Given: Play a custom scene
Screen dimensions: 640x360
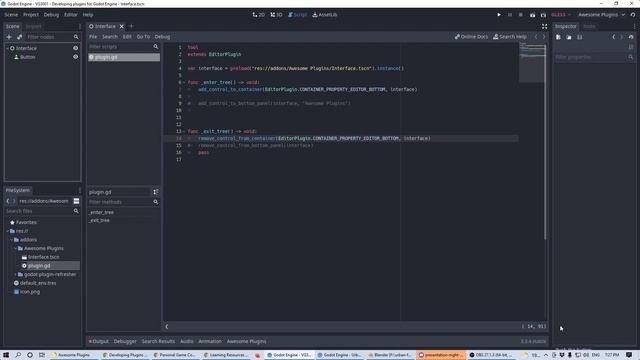Looking at the screenshot, I should tap(543, 15).
